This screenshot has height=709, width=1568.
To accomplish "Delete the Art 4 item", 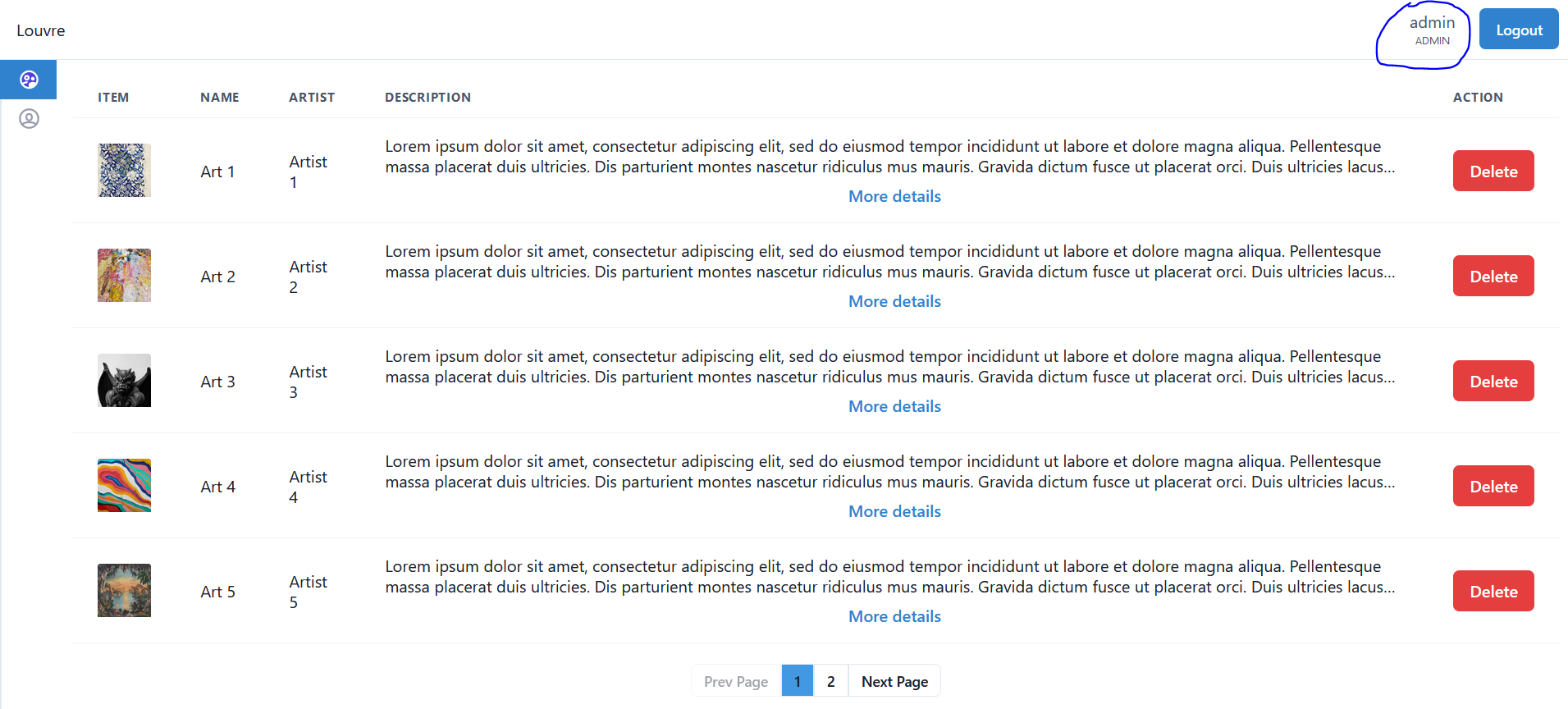I will click(1493, 486).
